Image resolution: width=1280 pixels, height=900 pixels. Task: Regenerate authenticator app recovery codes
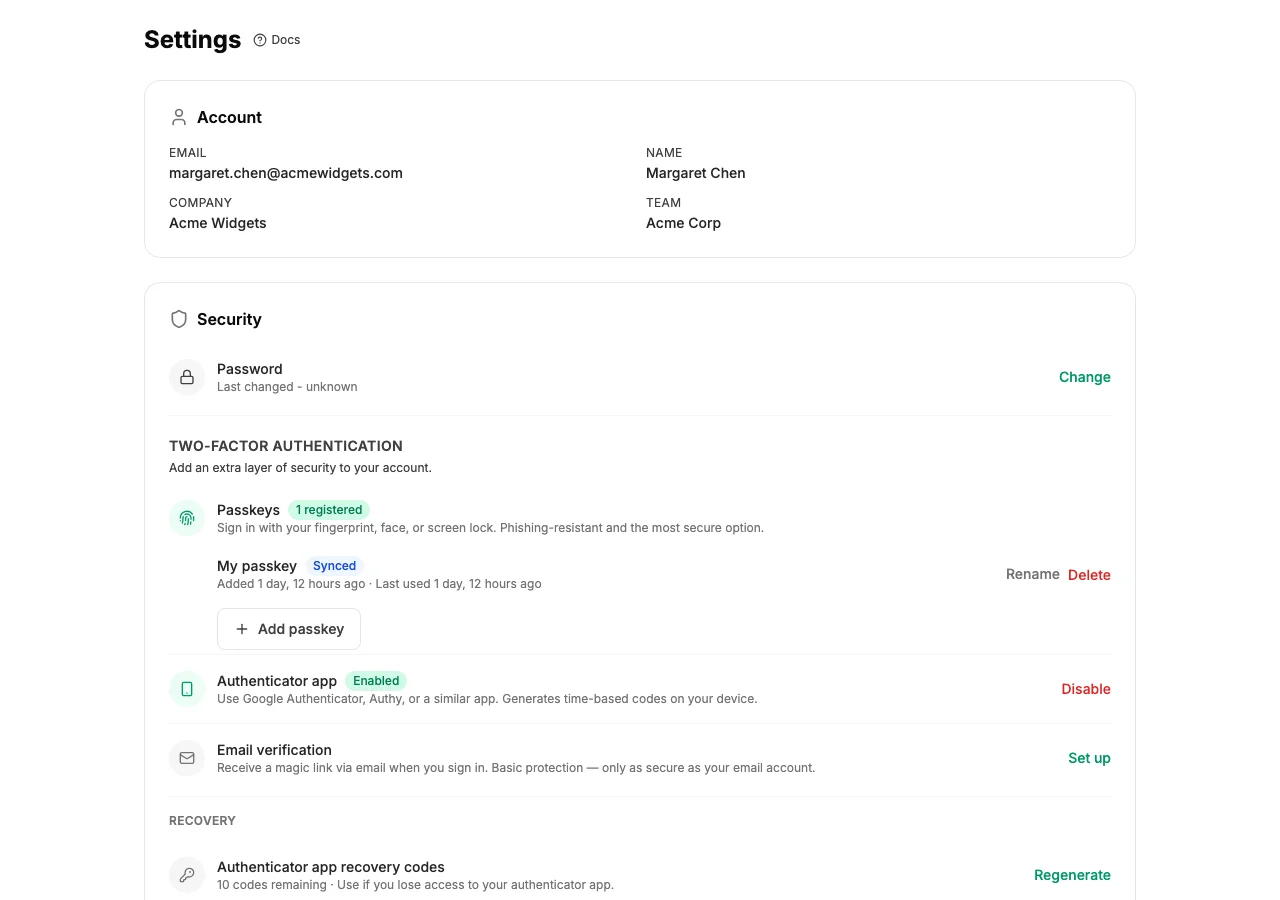coord(1072,875)
